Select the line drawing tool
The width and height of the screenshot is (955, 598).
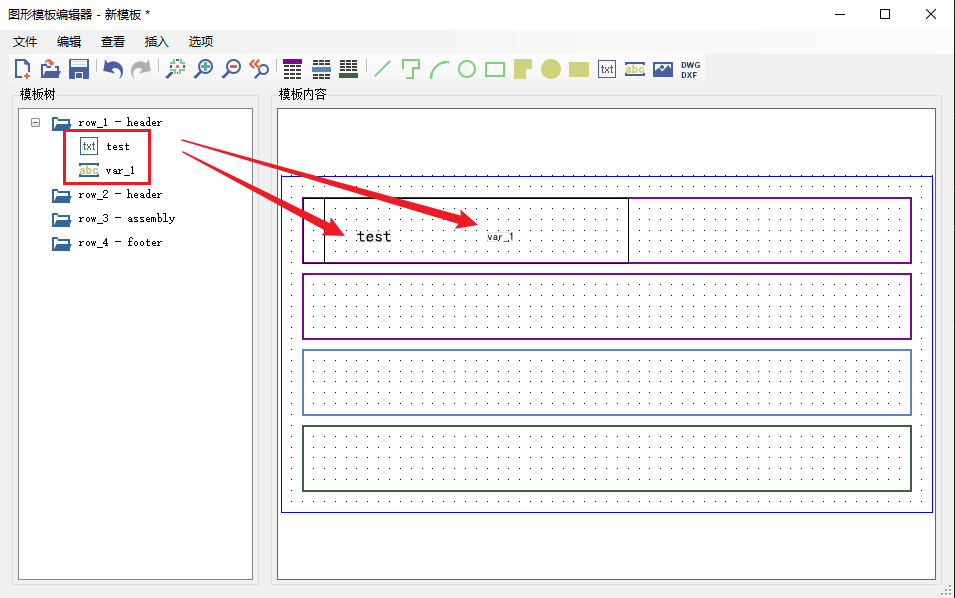[382, 69]
